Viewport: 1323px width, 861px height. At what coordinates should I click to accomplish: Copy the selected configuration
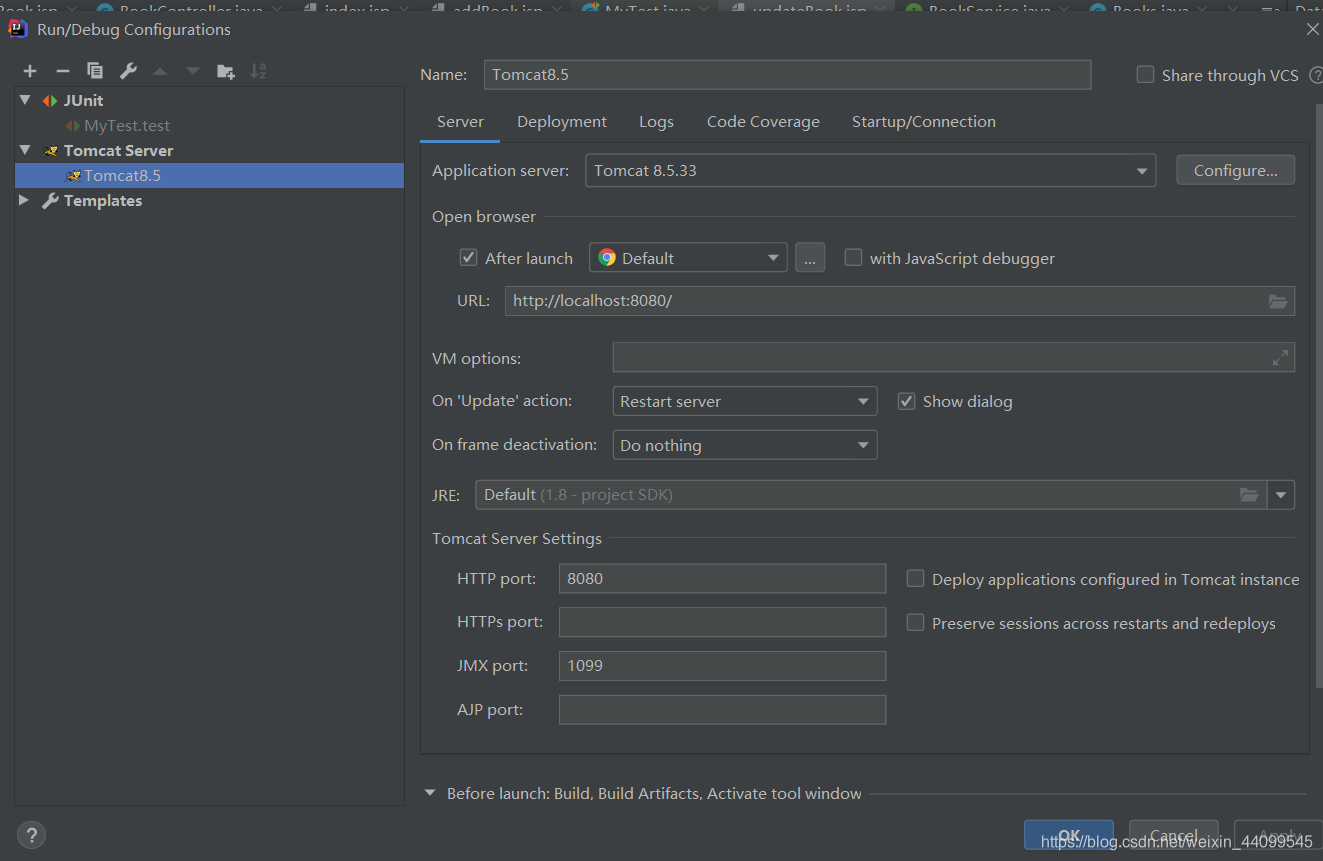point(95,71)
